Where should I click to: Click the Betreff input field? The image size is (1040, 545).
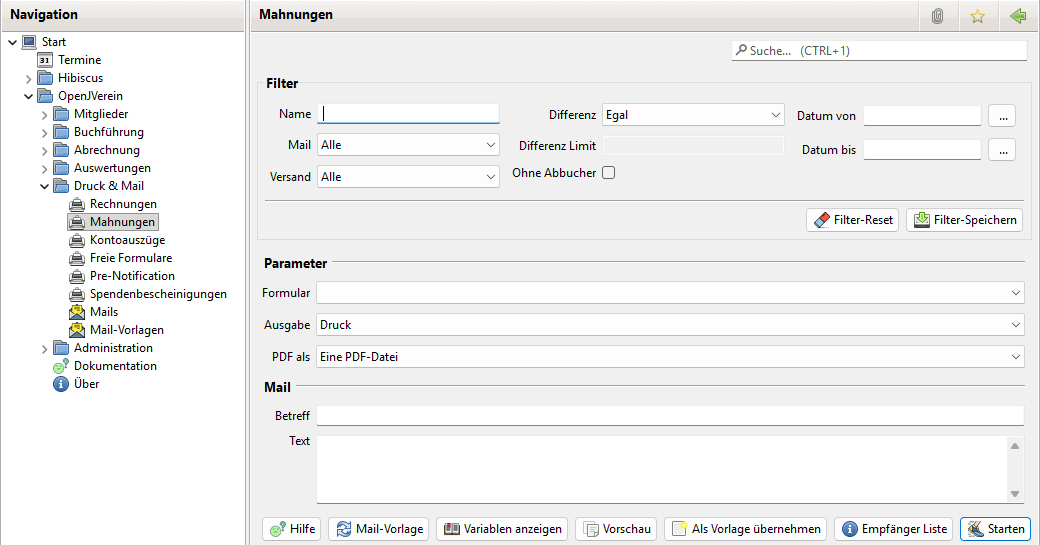(670, 415)
